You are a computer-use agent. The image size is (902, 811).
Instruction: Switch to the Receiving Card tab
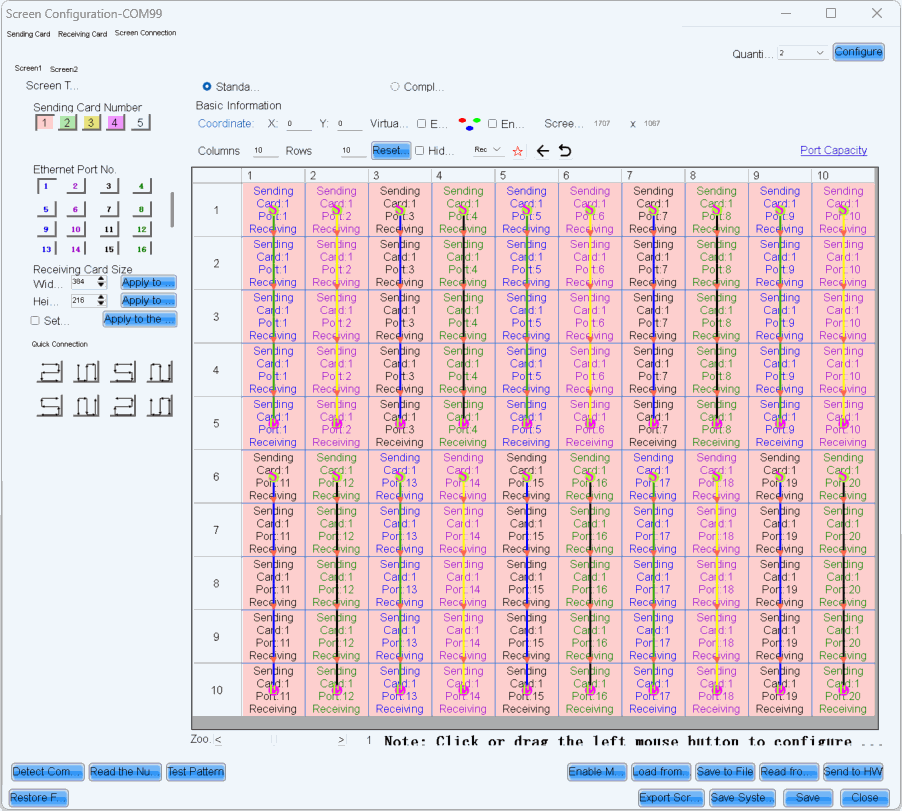point(82,34)
